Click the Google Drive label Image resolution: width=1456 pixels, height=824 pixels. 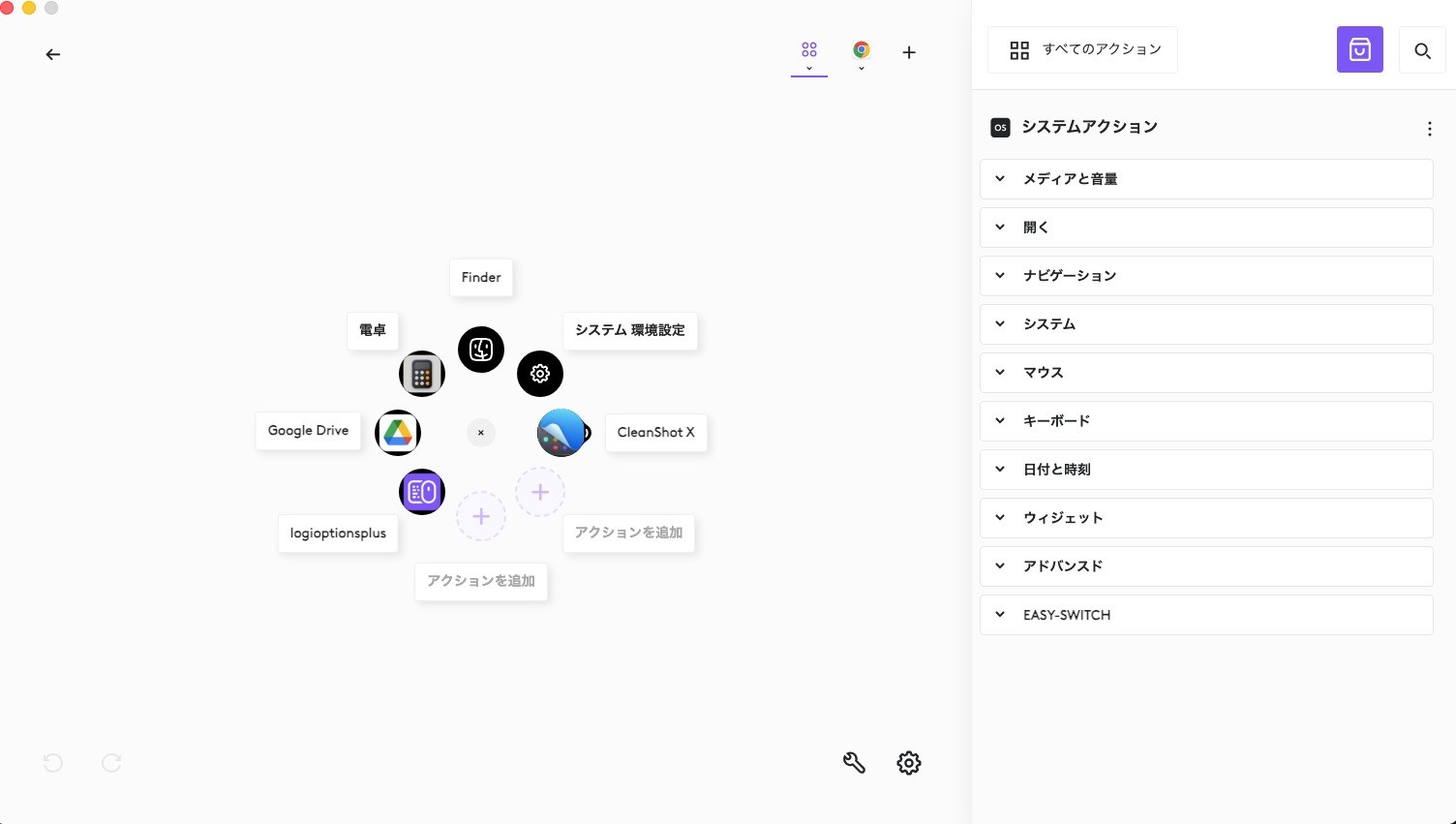[309, 431]
